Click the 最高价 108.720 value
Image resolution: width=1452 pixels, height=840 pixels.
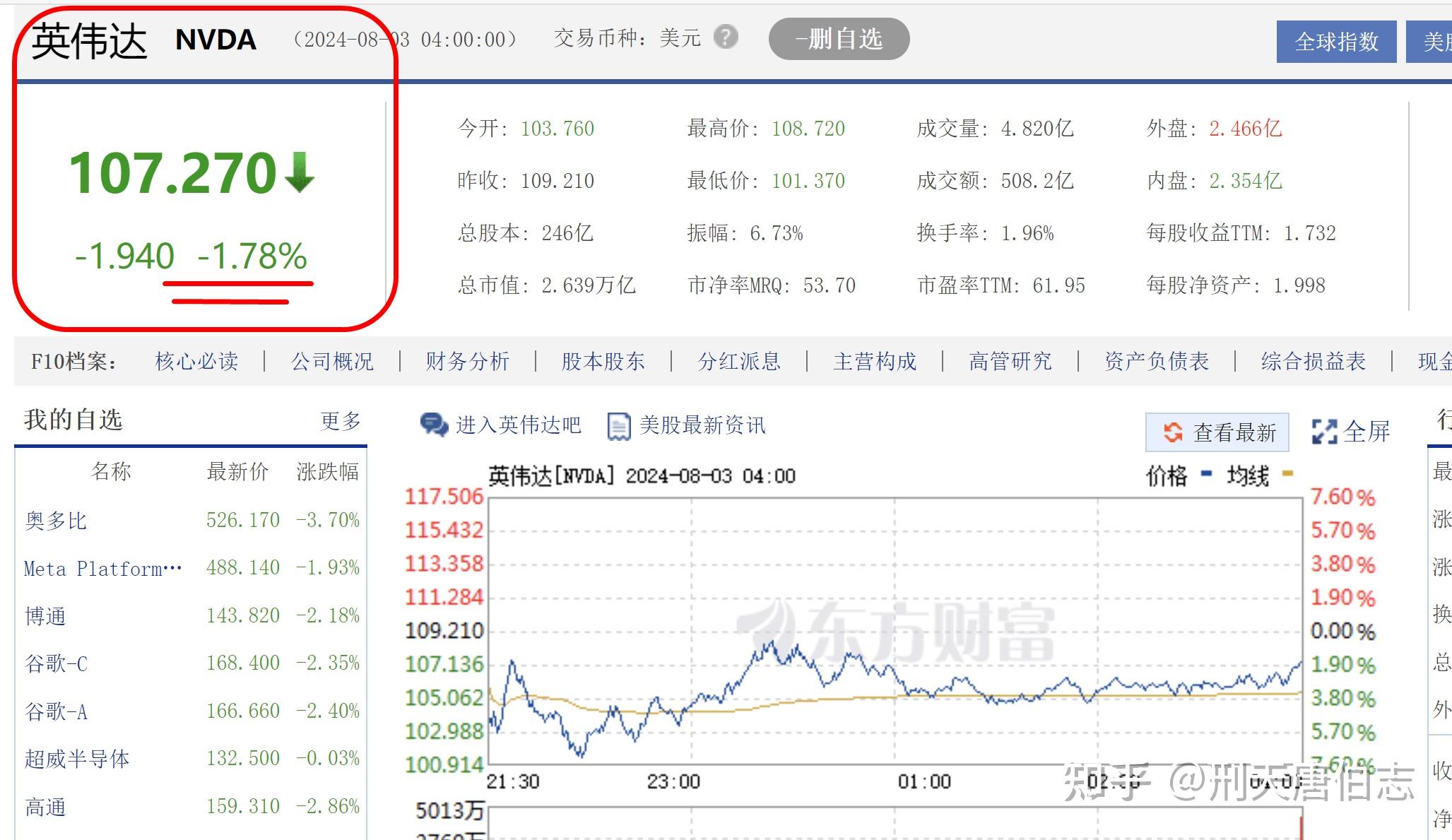point(808,129)
